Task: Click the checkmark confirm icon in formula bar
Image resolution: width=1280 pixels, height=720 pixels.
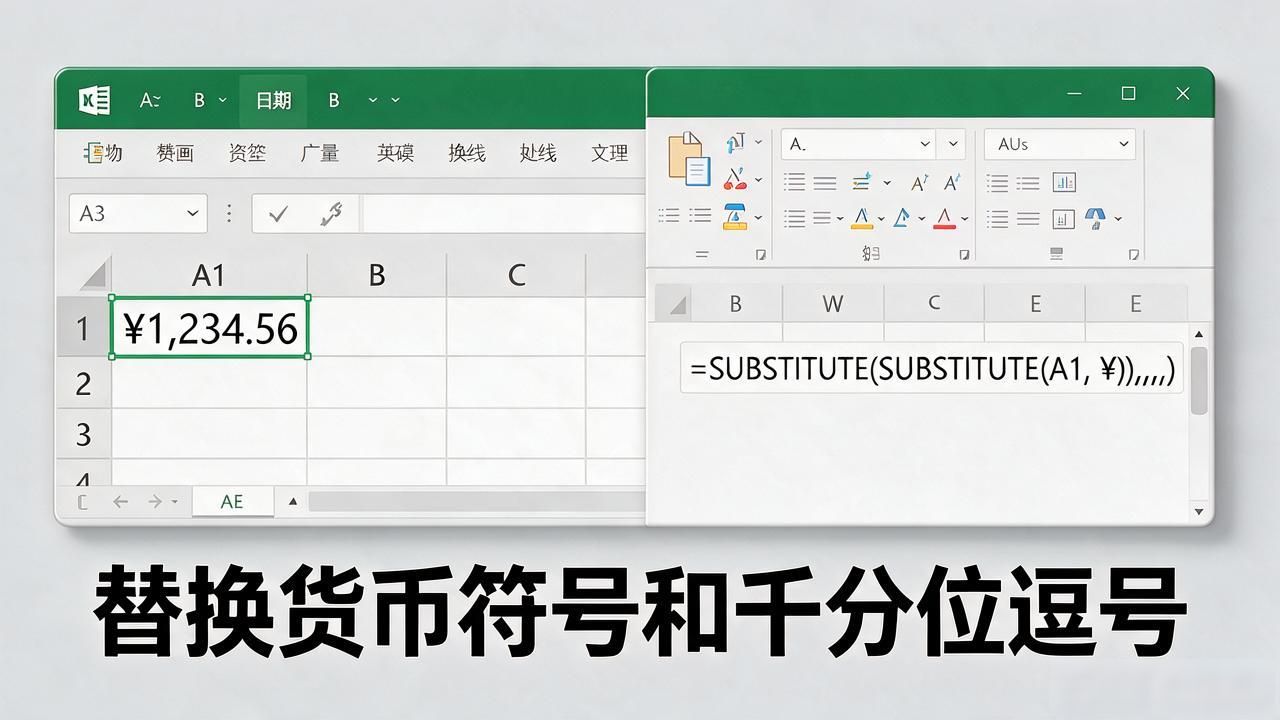Action: pos(279,213)
